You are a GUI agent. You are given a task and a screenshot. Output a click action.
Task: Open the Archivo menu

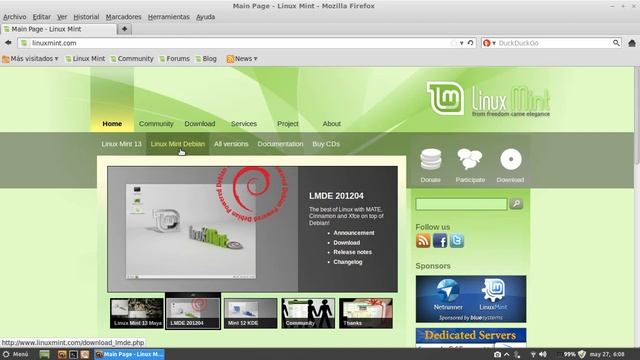15,17
